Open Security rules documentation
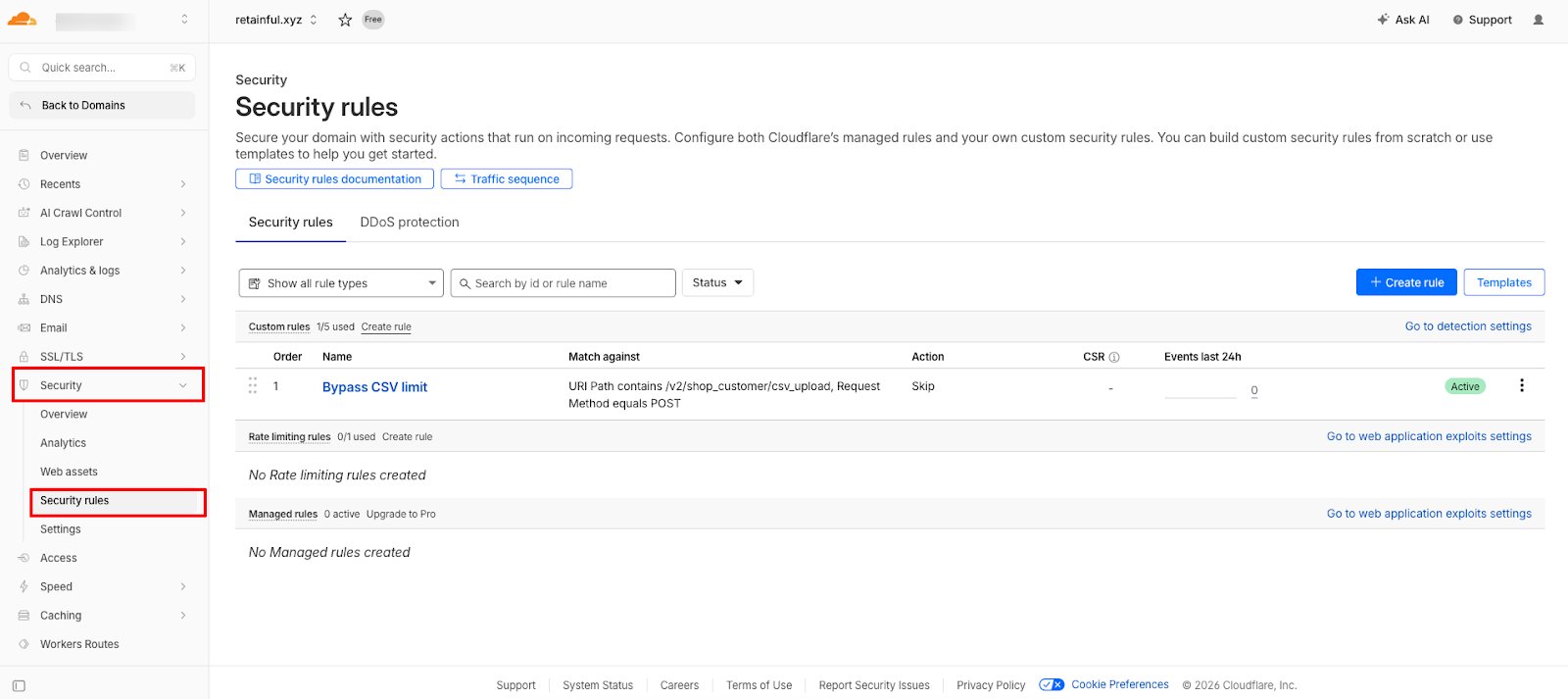This screenshot has height=699, width=1568. (x=334, y=178)
